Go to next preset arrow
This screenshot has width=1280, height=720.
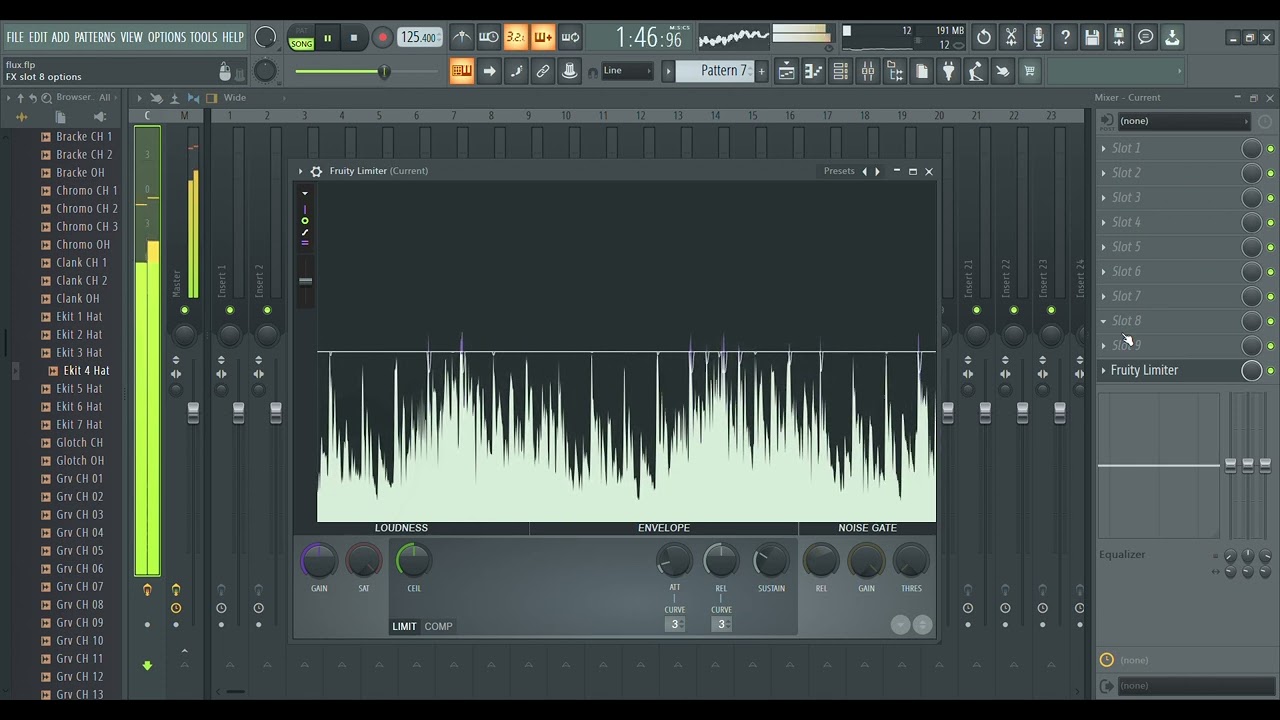(x=878, y=171)
